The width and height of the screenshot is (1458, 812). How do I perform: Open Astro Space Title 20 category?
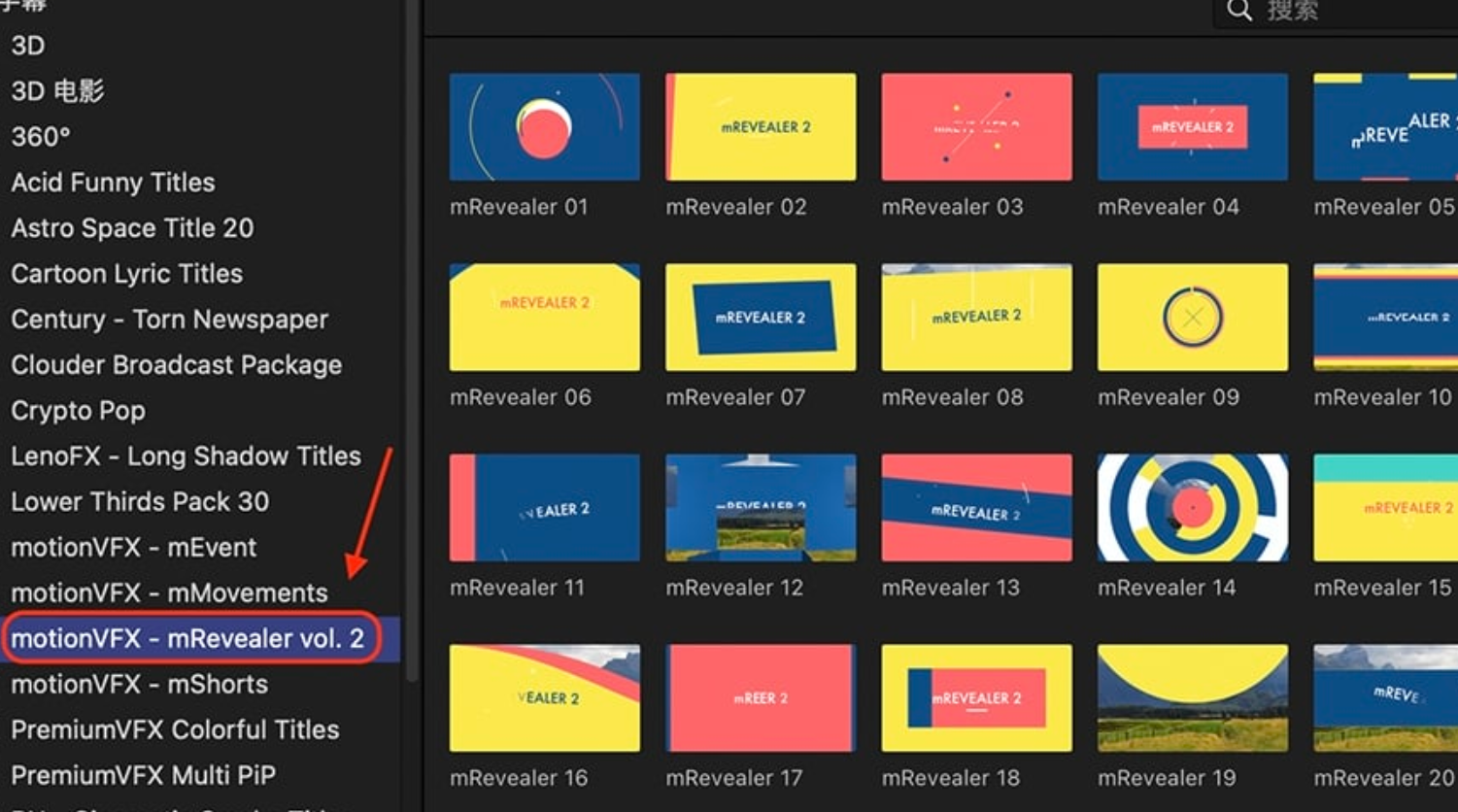point(132,228)
